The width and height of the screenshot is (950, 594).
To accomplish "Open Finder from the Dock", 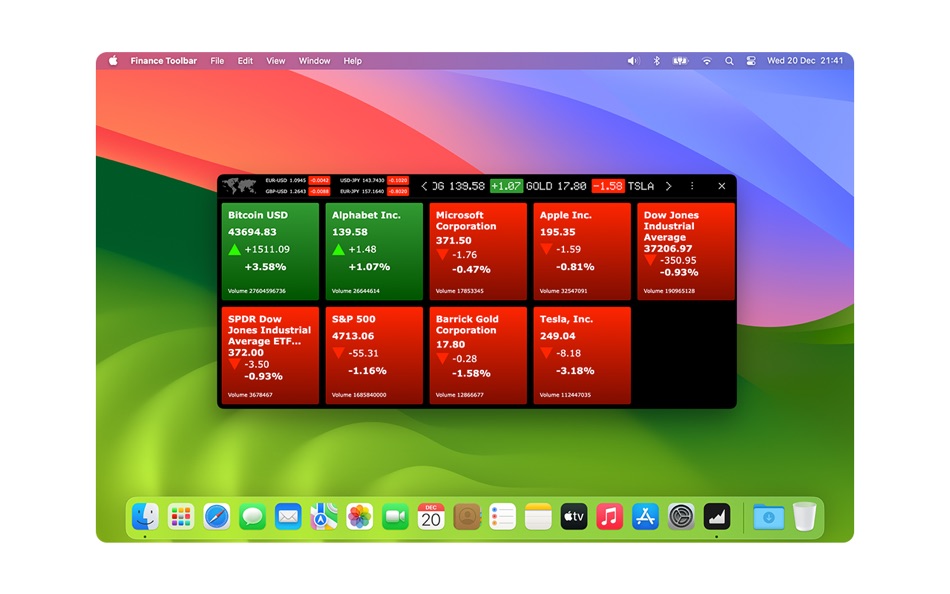I will pos(145,517).
